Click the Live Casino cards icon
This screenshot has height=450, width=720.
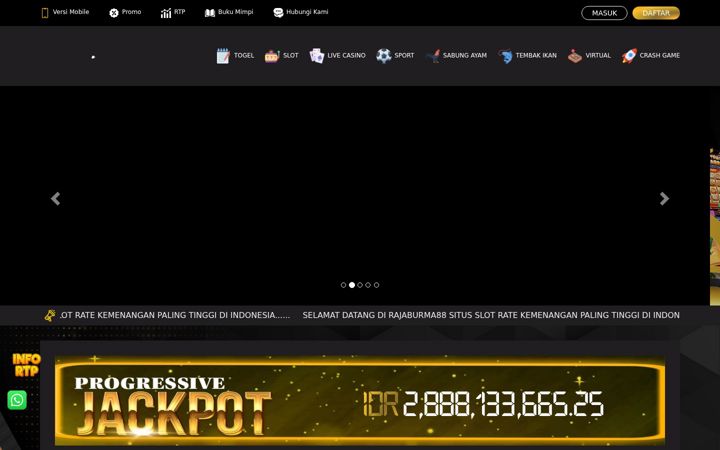pyautogui.click(x=317, y=56)
